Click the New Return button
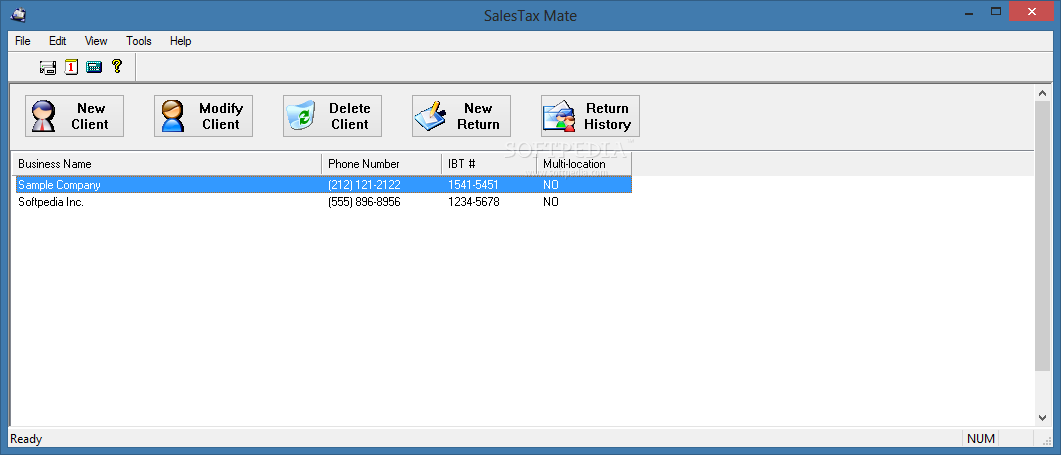Screen dimensions: 1061x455 coord(461,116)
